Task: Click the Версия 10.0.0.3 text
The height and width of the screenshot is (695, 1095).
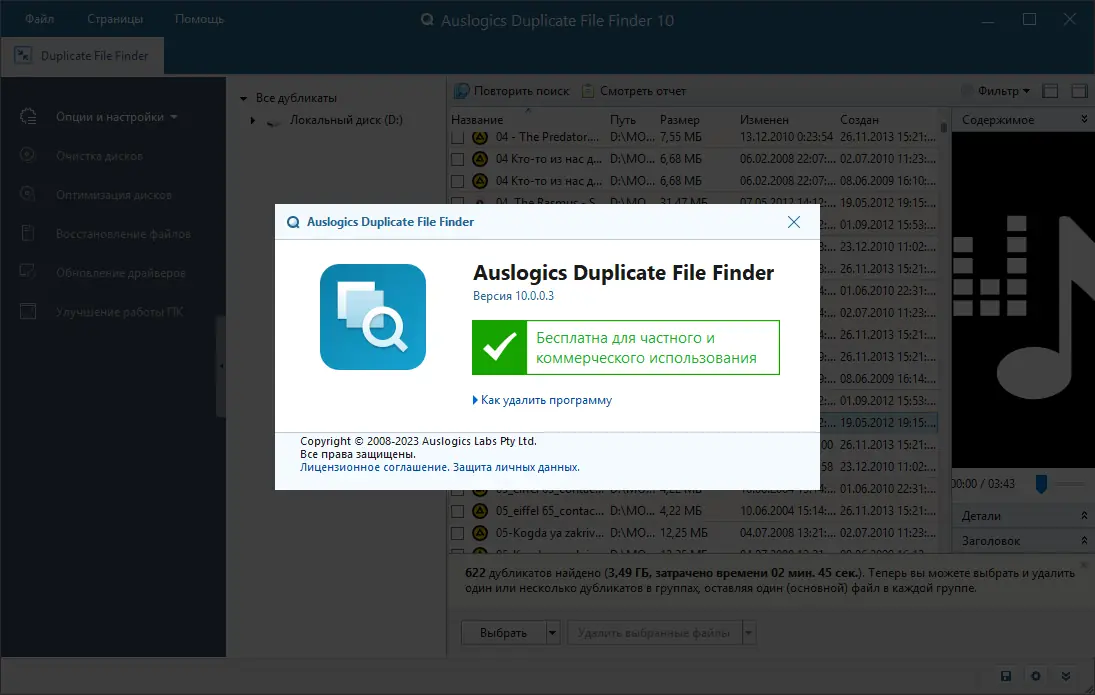Action: click(x=513, y=296)
